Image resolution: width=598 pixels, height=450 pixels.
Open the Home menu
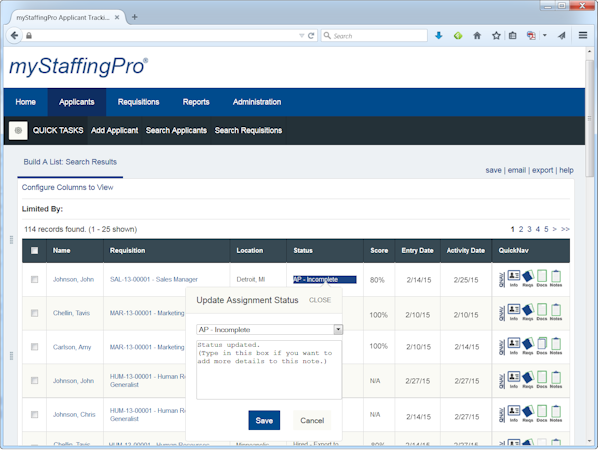pos(26,102)
